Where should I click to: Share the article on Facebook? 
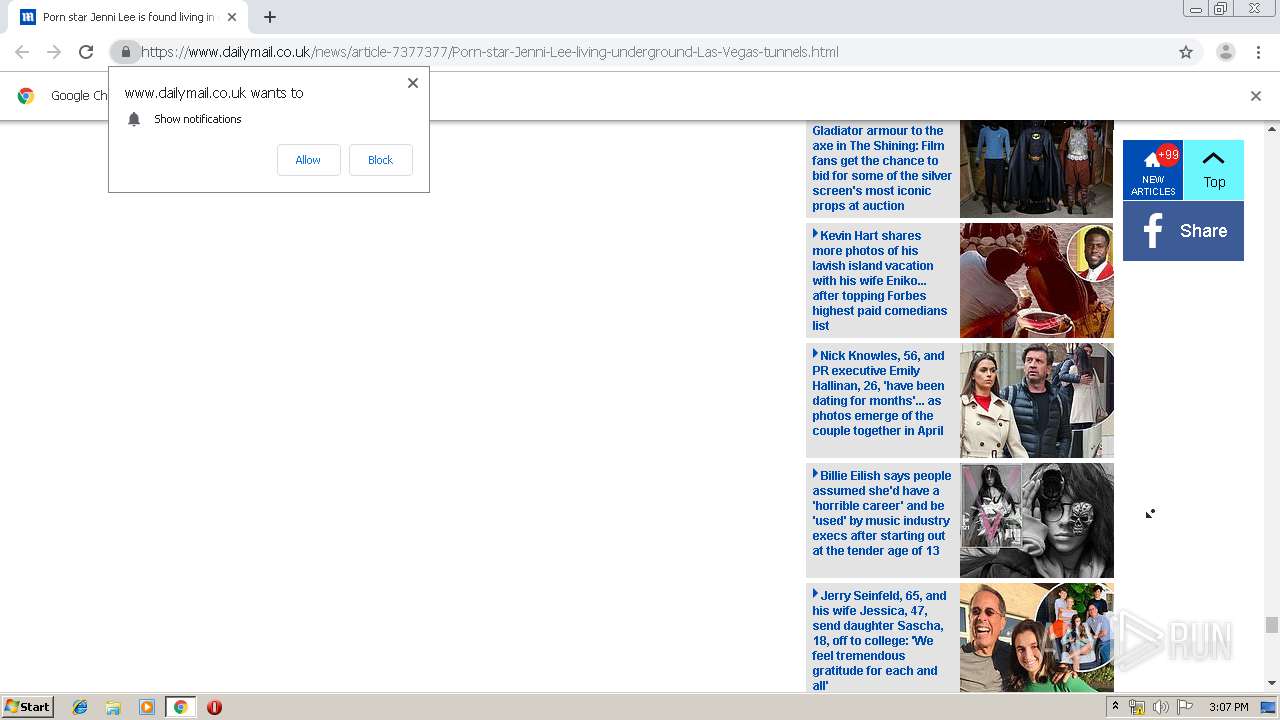tap(1183, 231)
